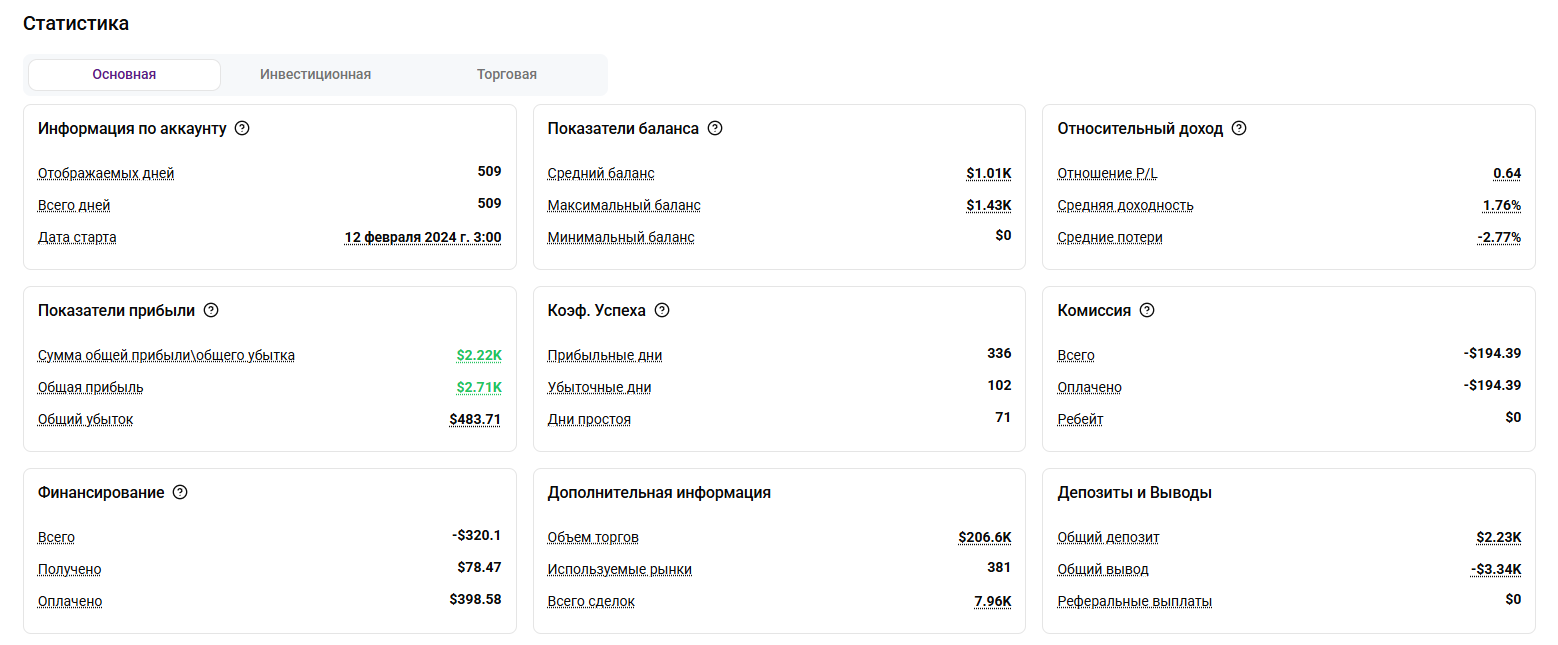Click question icon near Относительный доход
Viewport: 1558px width, 645px height.
[1239, 128]
